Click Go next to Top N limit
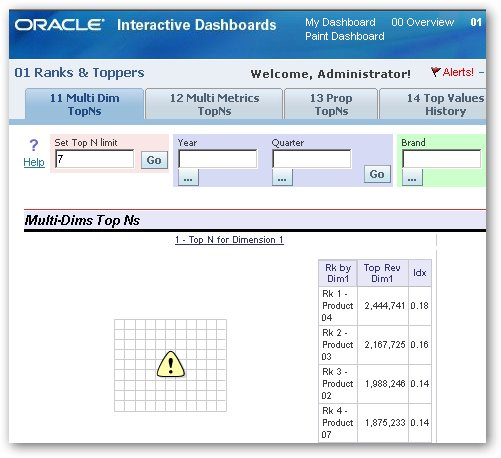 [x=154, y=160]
